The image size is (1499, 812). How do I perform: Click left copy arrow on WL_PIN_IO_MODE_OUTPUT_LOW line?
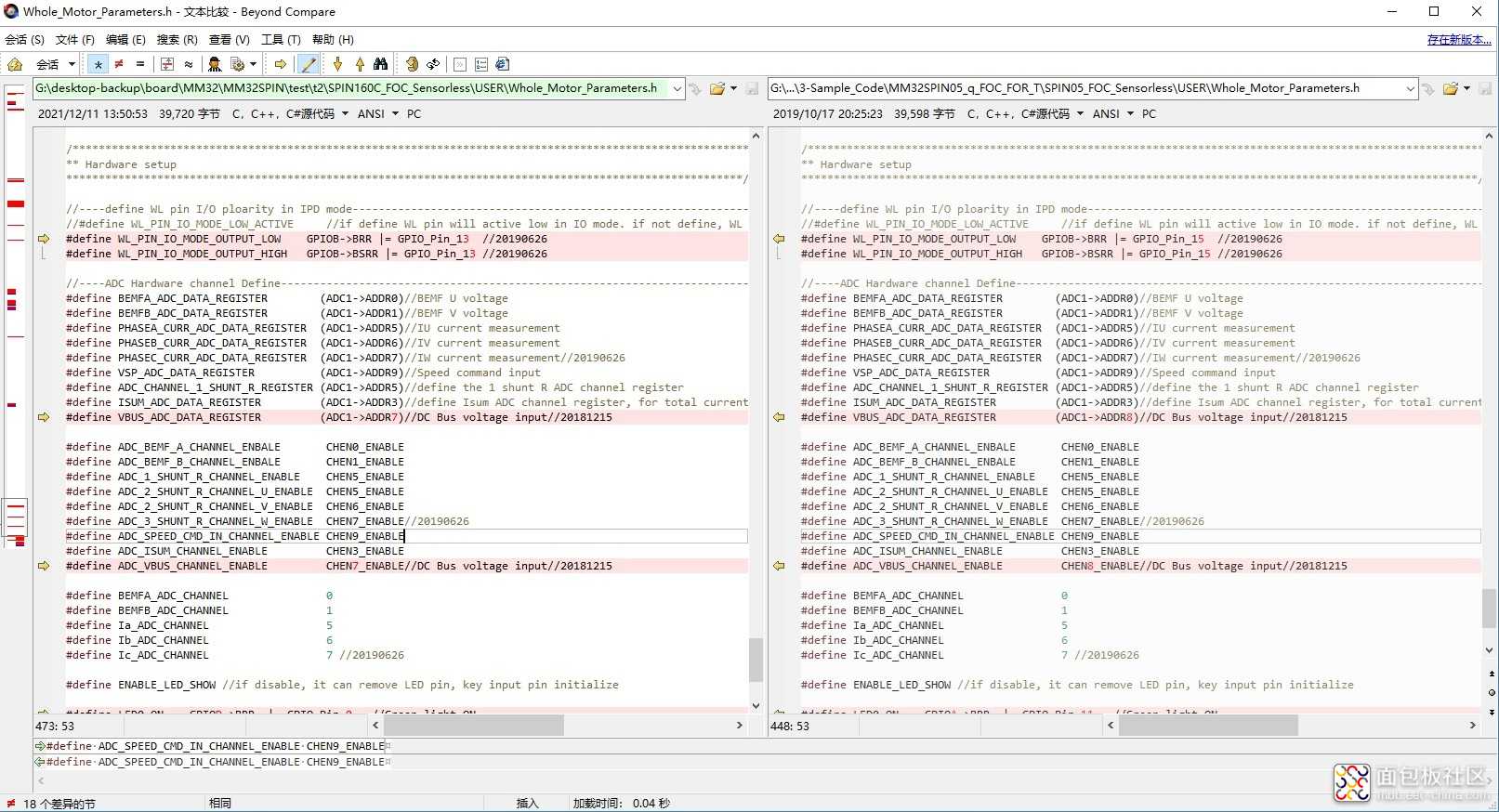coord(44,239)
